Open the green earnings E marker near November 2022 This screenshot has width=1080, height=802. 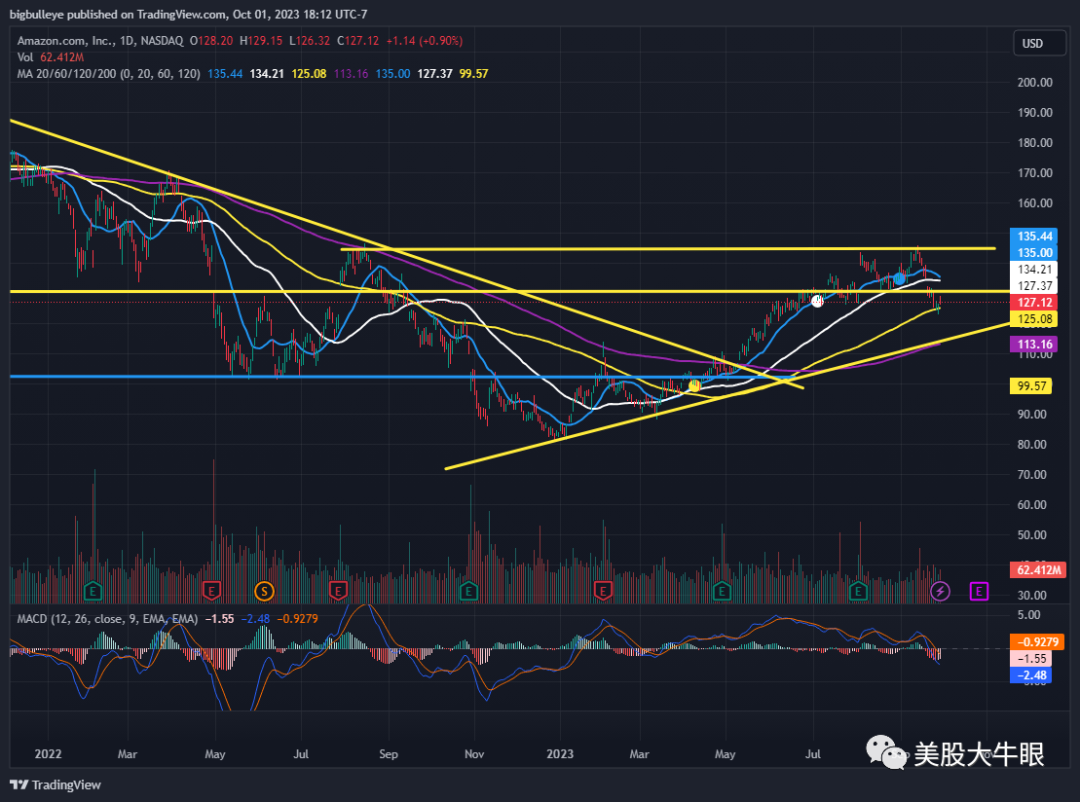tap(469, 590)
